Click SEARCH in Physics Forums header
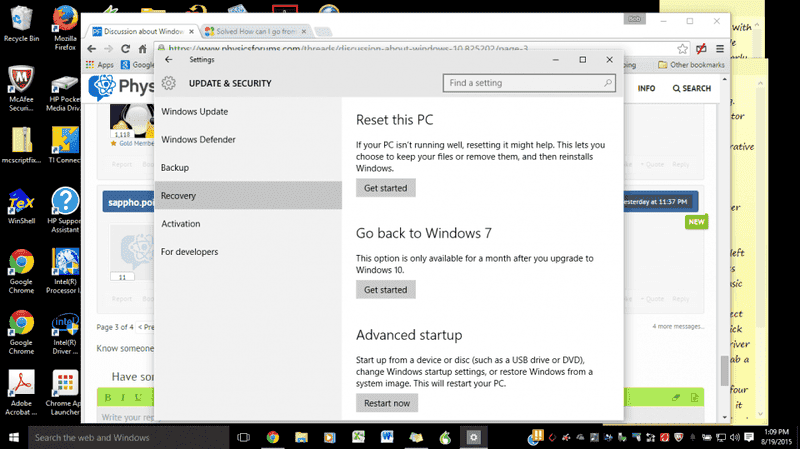Image resolution: width=800 pixels, height=449 pixels. pos(692,88)
